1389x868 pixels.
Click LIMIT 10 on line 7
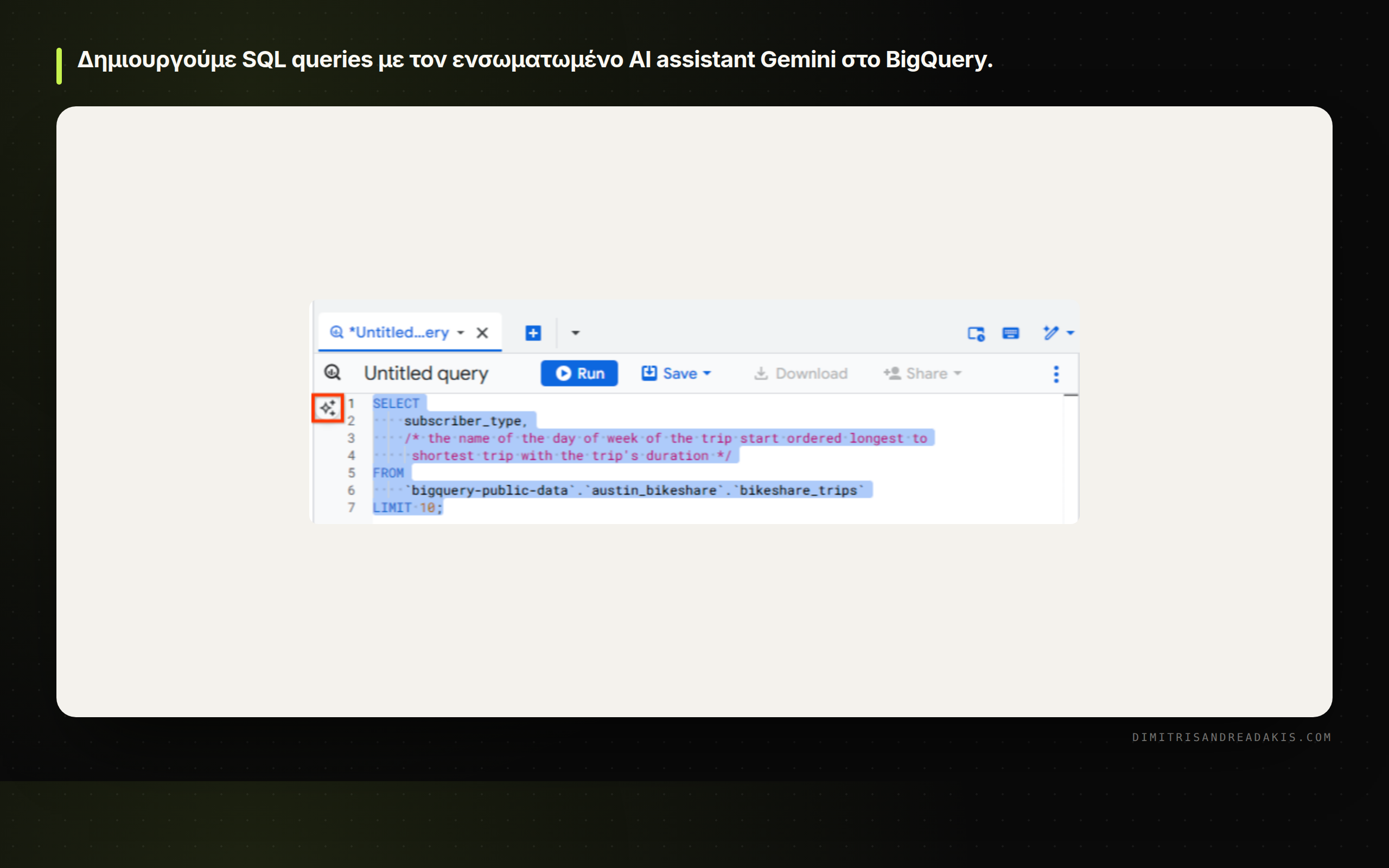407,507
